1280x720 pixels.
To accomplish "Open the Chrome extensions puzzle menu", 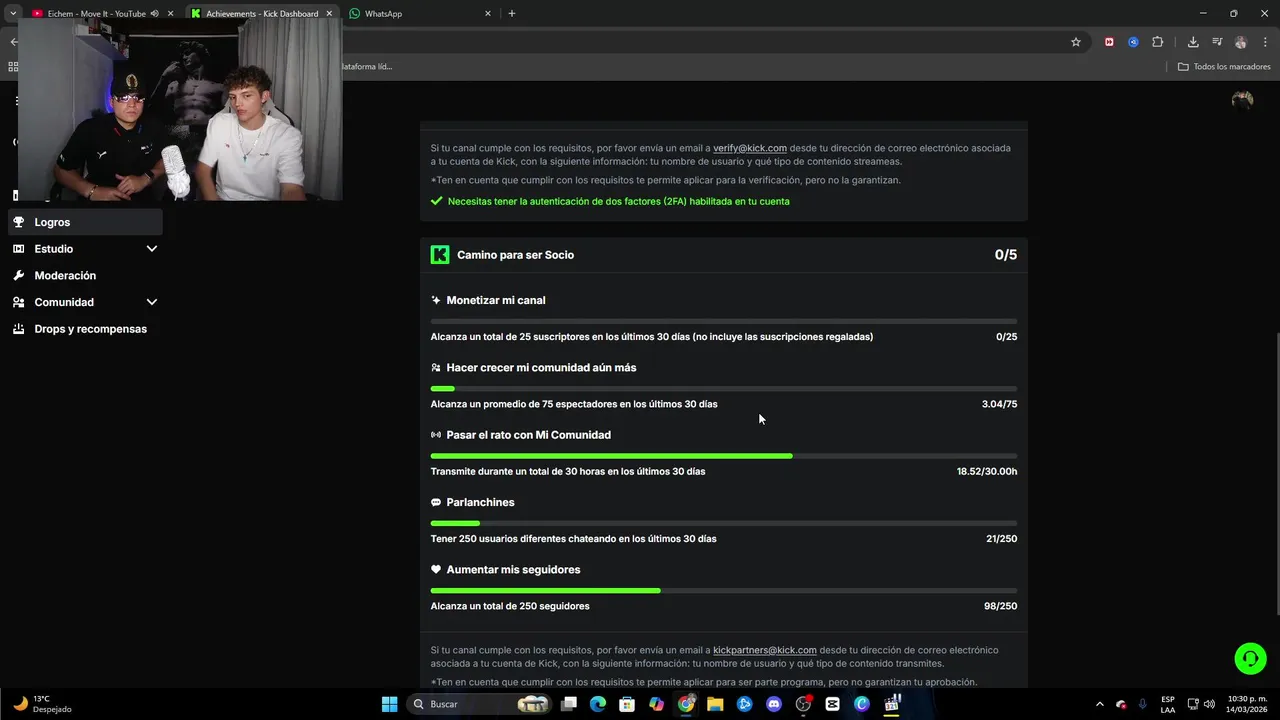I will (1158, 42).
